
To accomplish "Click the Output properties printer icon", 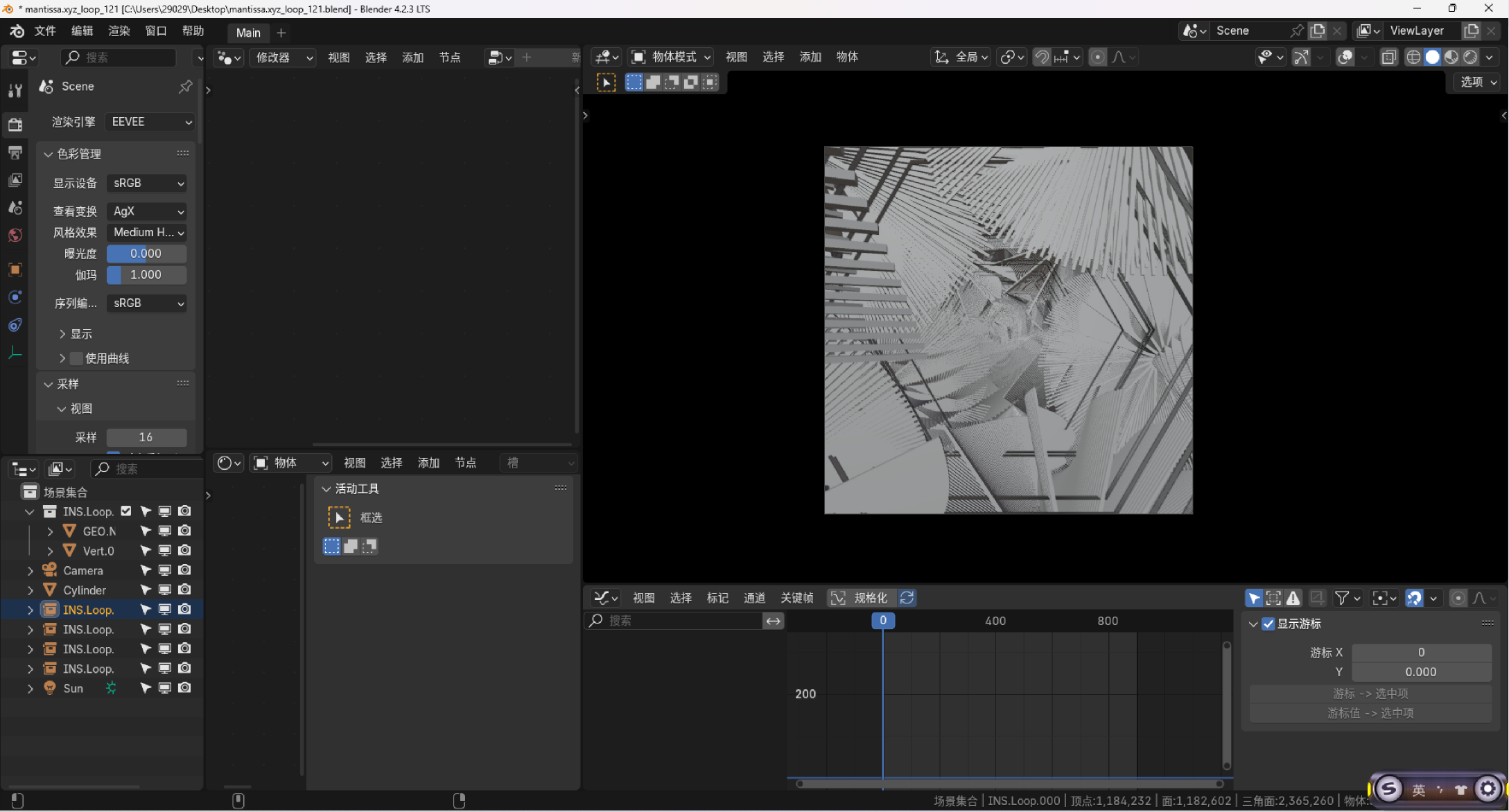I will pos(15,152).
